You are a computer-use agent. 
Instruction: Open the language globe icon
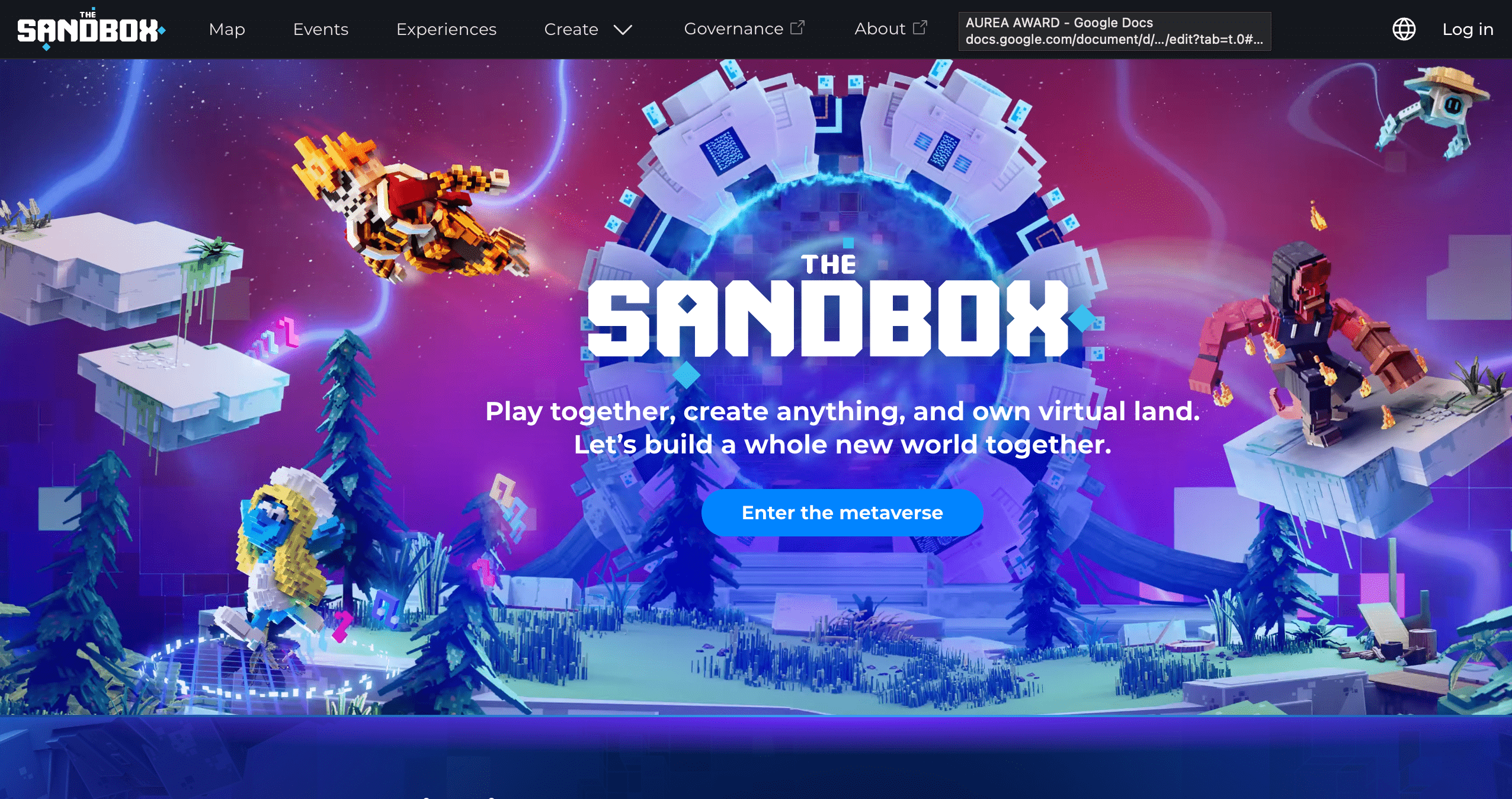pyautogui.click(x=1404, y=29)
